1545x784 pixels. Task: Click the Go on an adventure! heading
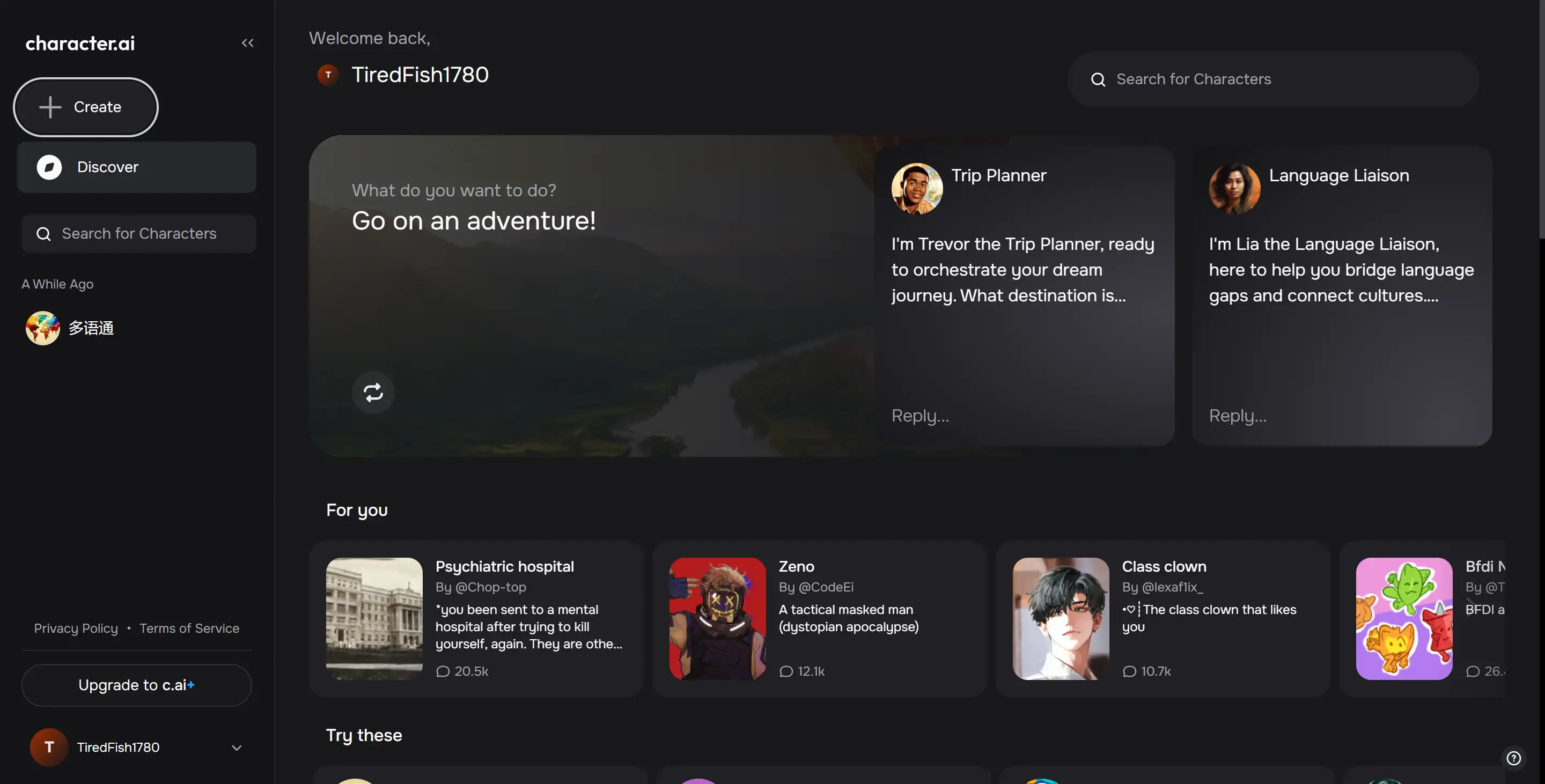[x=474, y=220]
